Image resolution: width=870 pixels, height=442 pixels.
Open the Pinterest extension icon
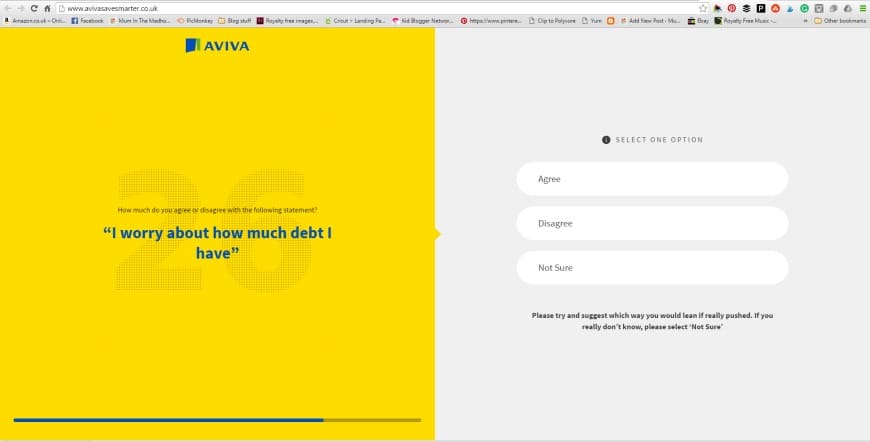pos(732,8)
